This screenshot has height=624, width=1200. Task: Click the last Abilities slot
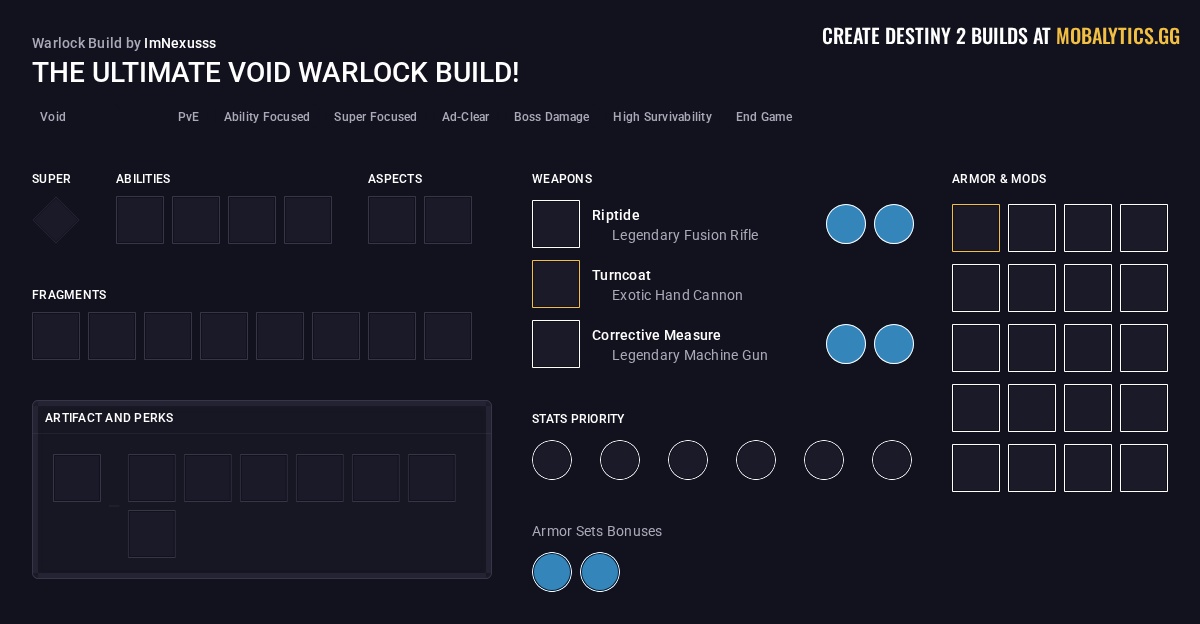tap(308, 220)
